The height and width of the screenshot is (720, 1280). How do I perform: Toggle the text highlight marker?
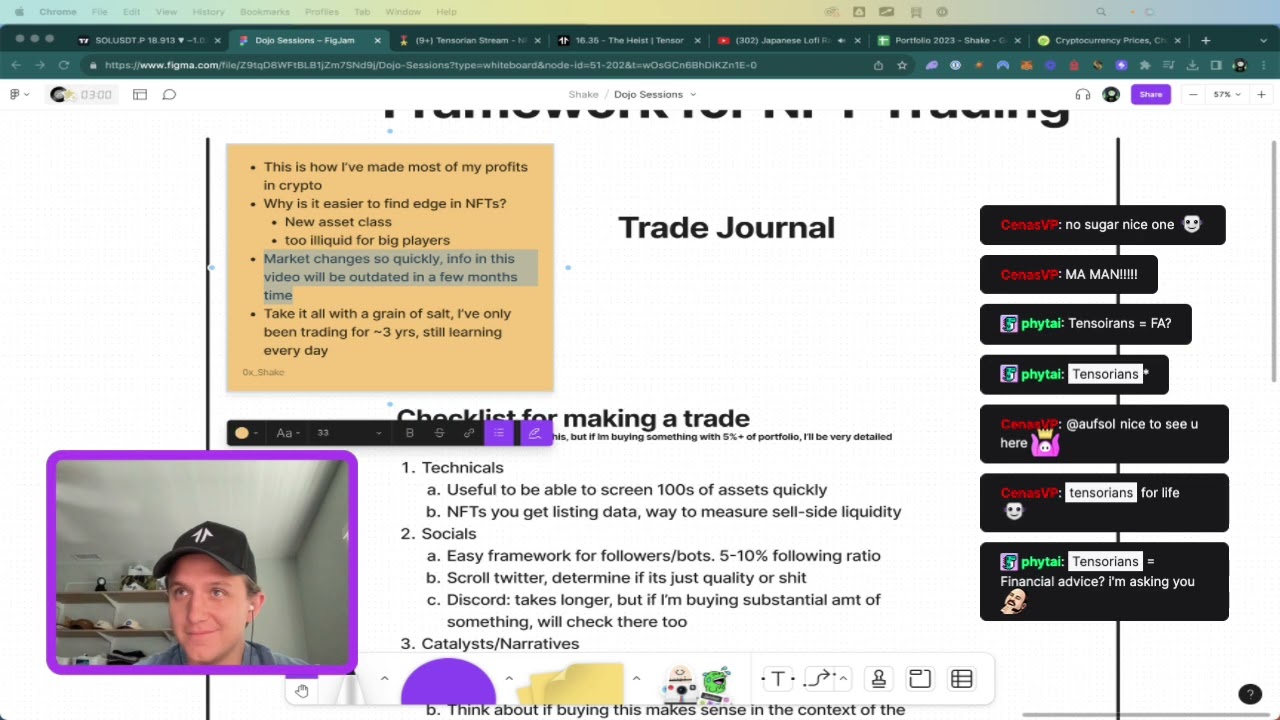[x=534, y=433]
